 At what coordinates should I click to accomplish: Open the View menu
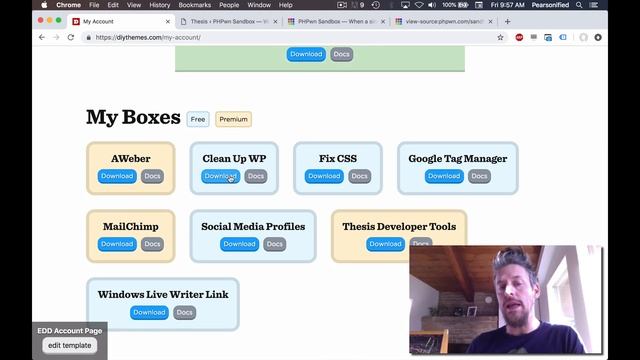pyautogui.click(x=133, y=5)
